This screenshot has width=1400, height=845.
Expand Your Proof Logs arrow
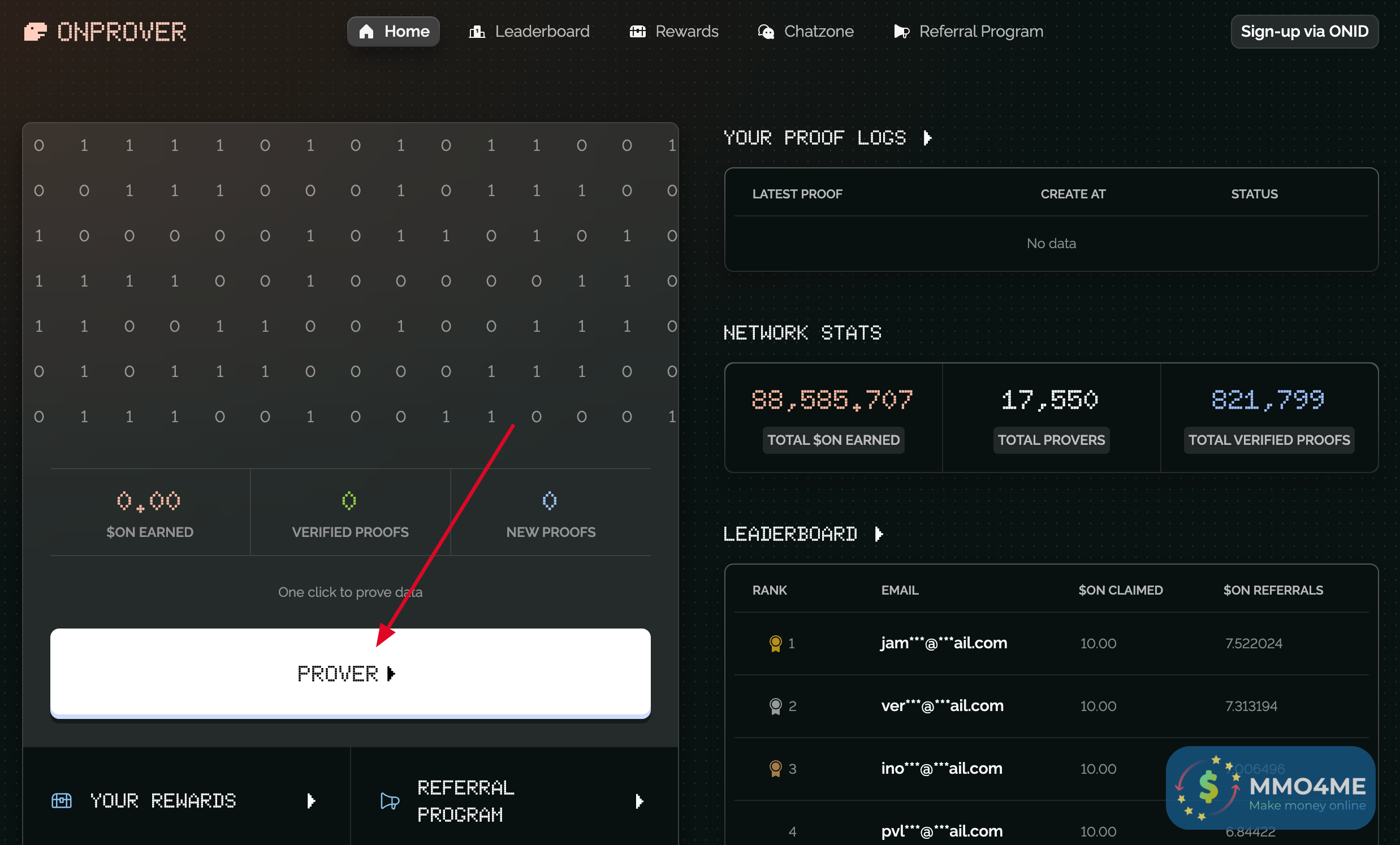click(927, 138)
